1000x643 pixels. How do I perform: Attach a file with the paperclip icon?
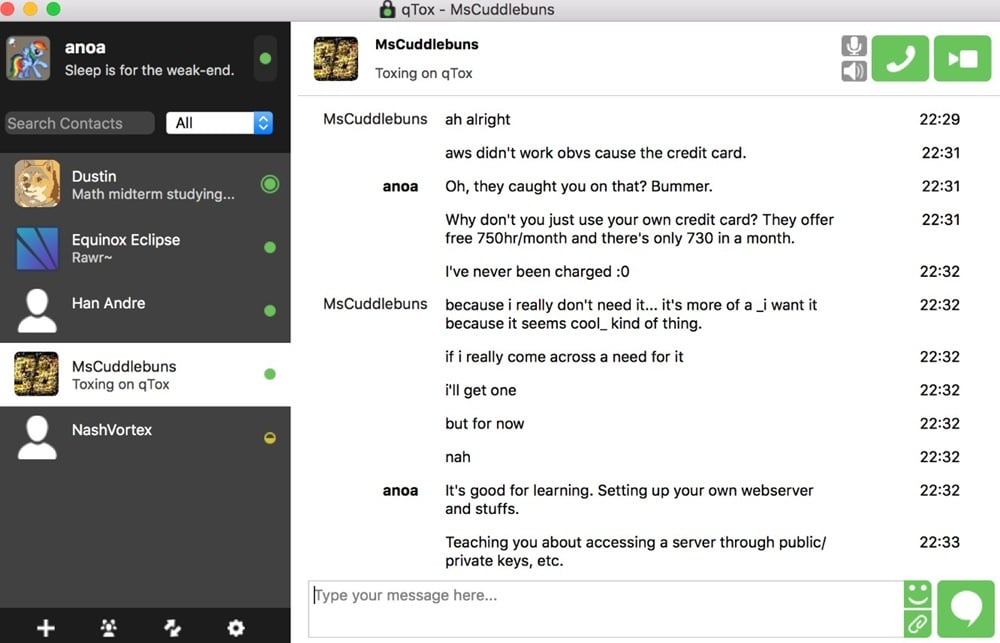coord(918,623)
